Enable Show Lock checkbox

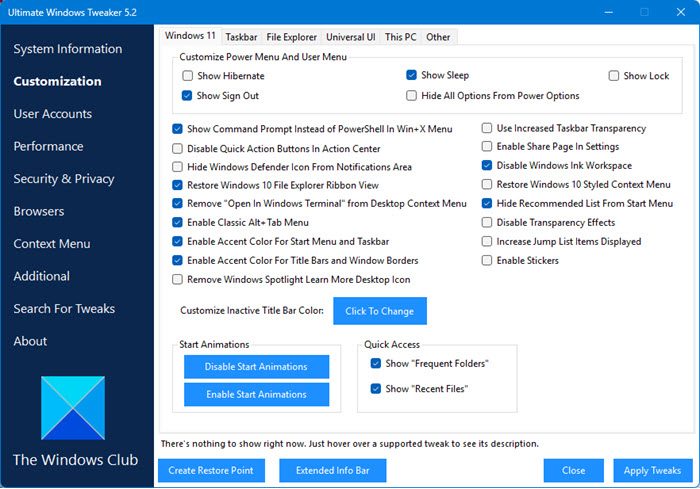click(614, 76)
